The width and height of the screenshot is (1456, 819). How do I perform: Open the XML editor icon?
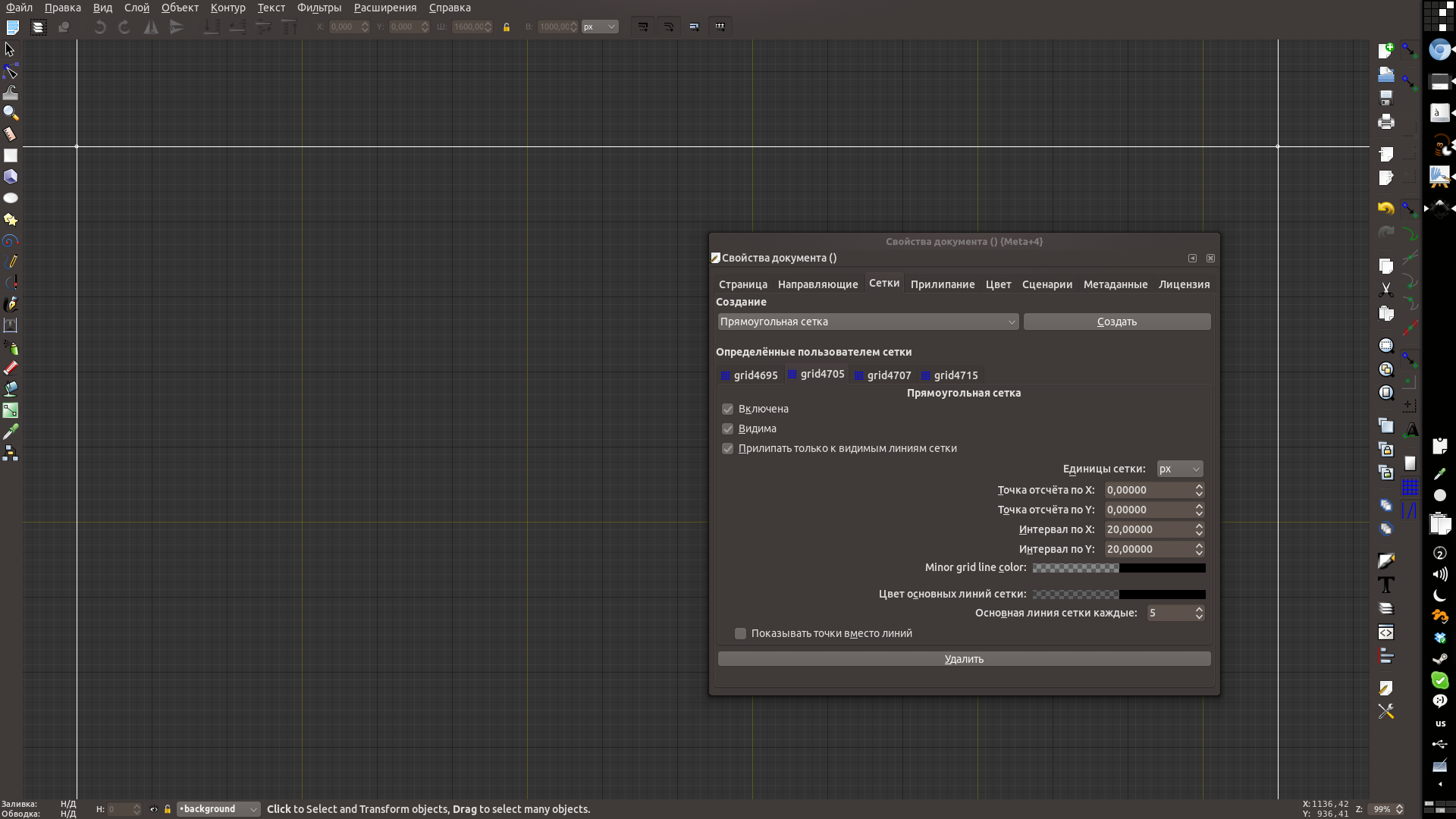tap(1386, 632)
